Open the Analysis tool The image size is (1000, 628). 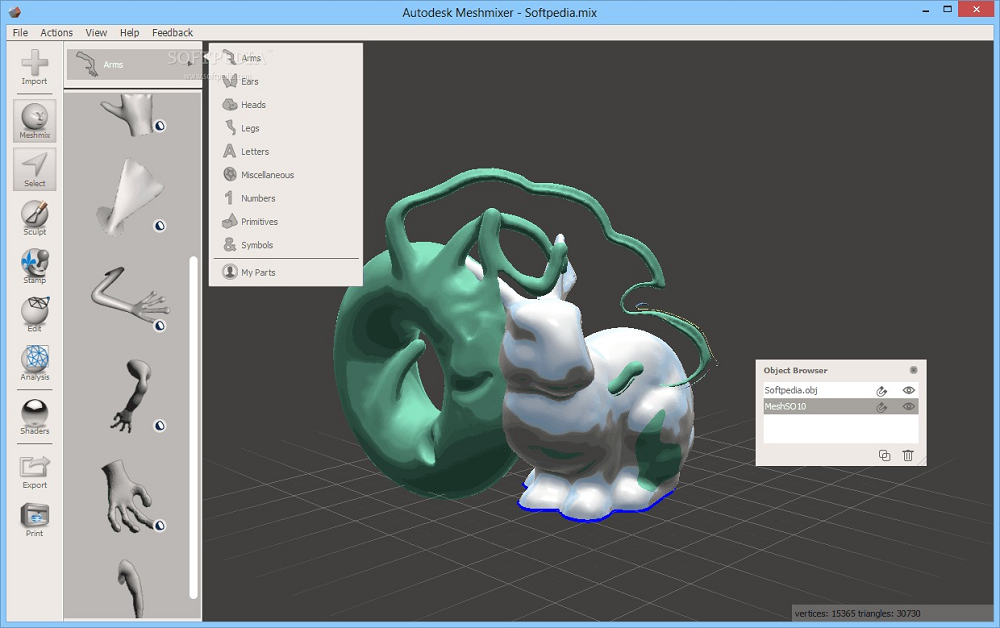pos(35,362)
